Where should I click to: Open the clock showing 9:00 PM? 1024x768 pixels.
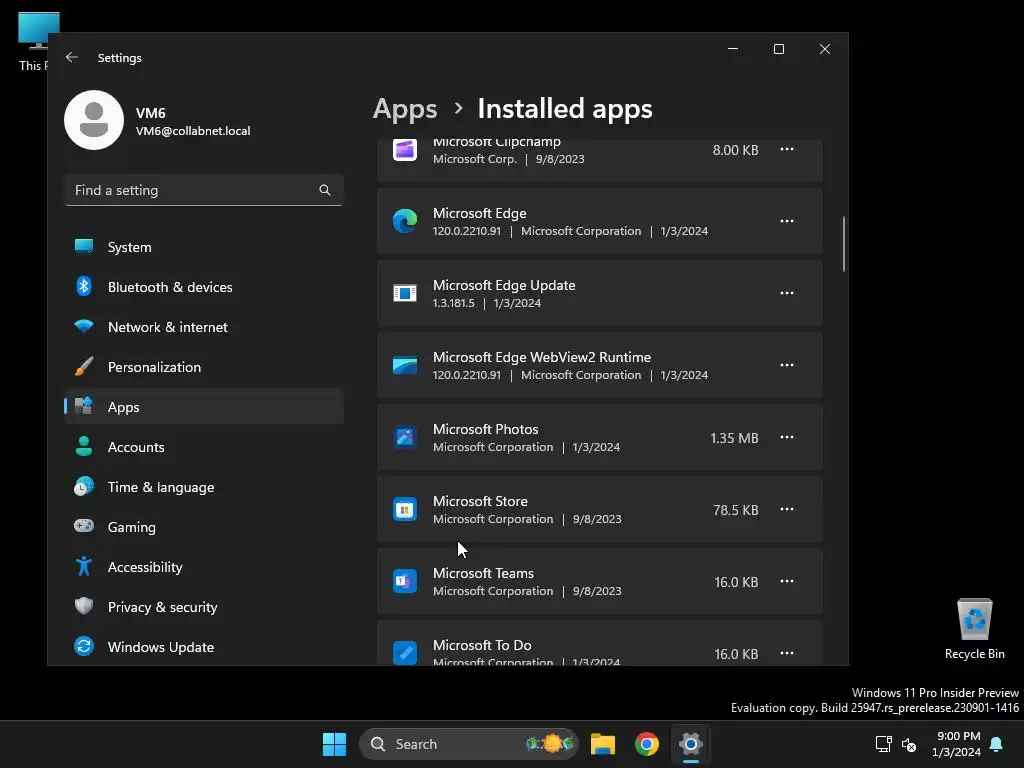tap(956, 744)
